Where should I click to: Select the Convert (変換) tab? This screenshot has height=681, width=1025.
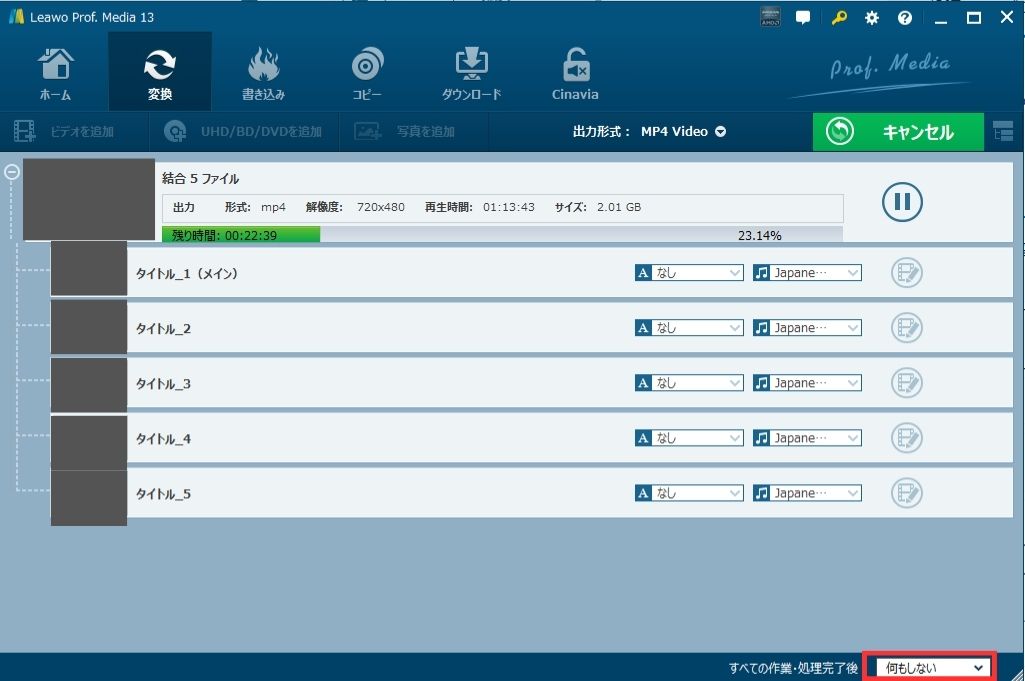160,72
